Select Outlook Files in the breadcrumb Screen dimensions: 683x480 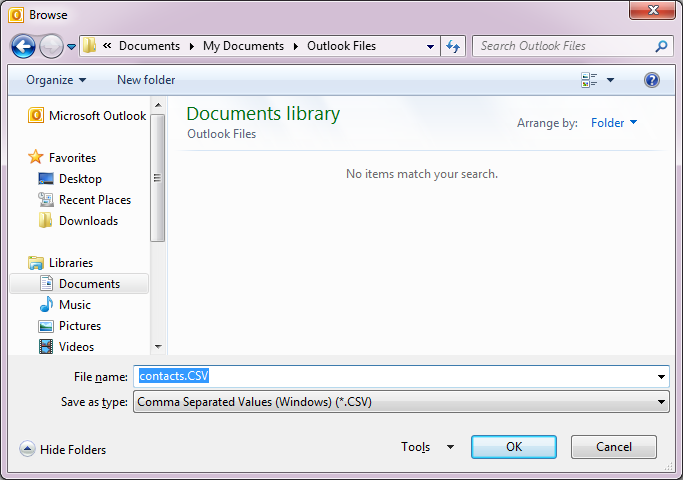coord(342,46)
